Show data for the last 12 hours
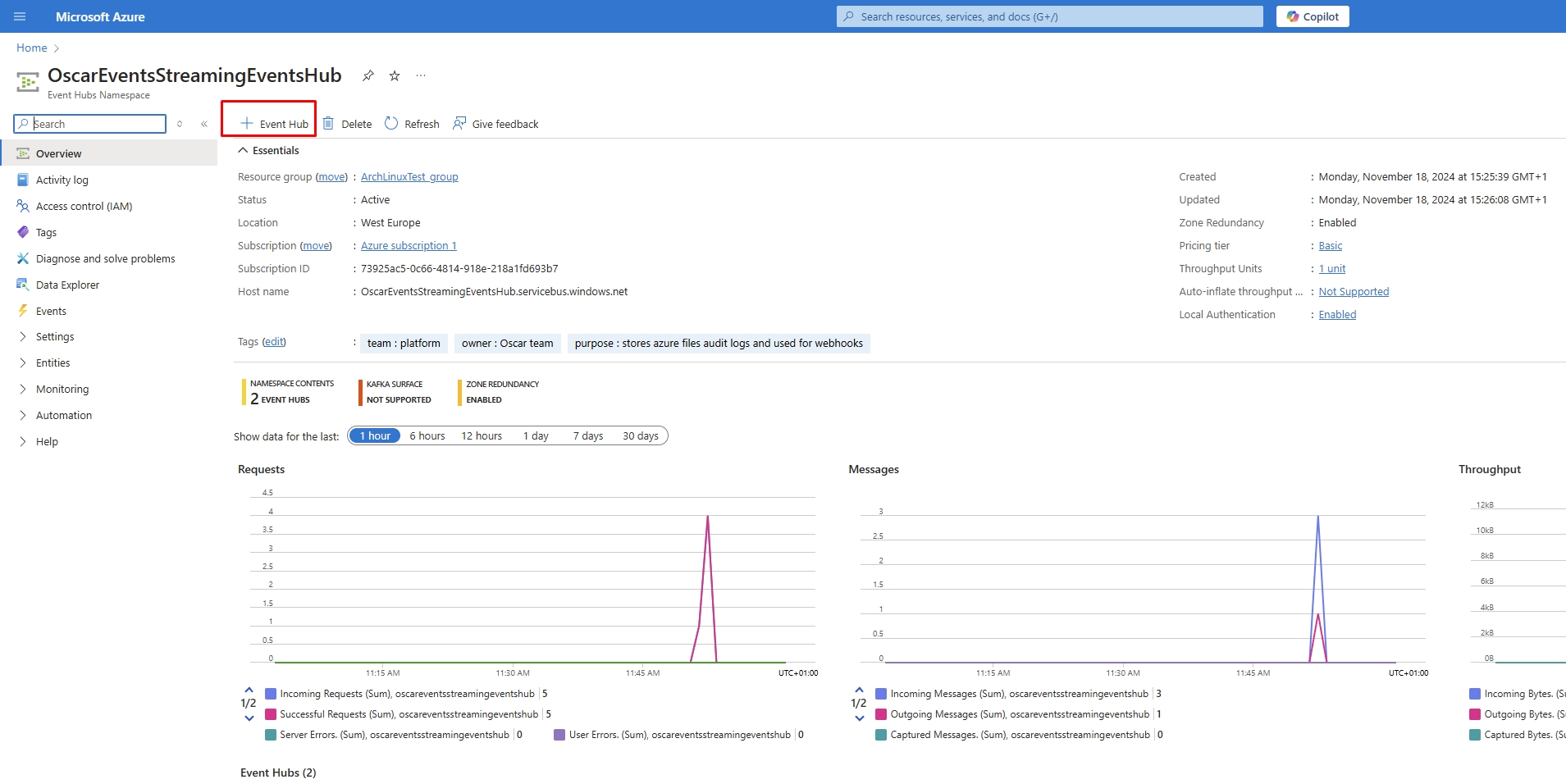This screenshot has height=784, width=1566. point(482,435)
